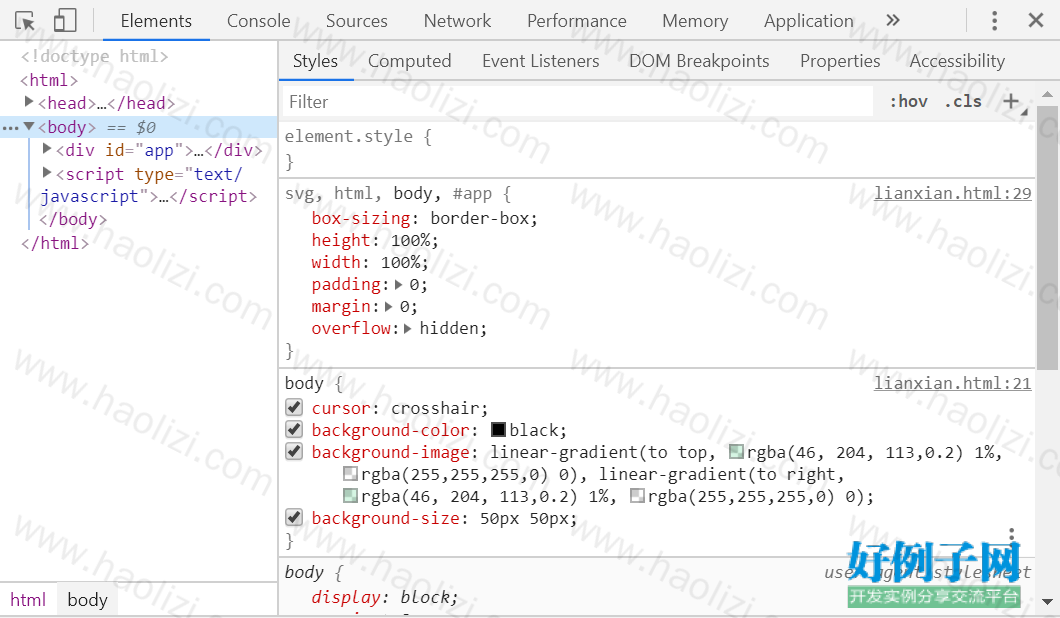Expand the script node arrow
This screenshot has width=1060, height=618.
tap(47, 172)
